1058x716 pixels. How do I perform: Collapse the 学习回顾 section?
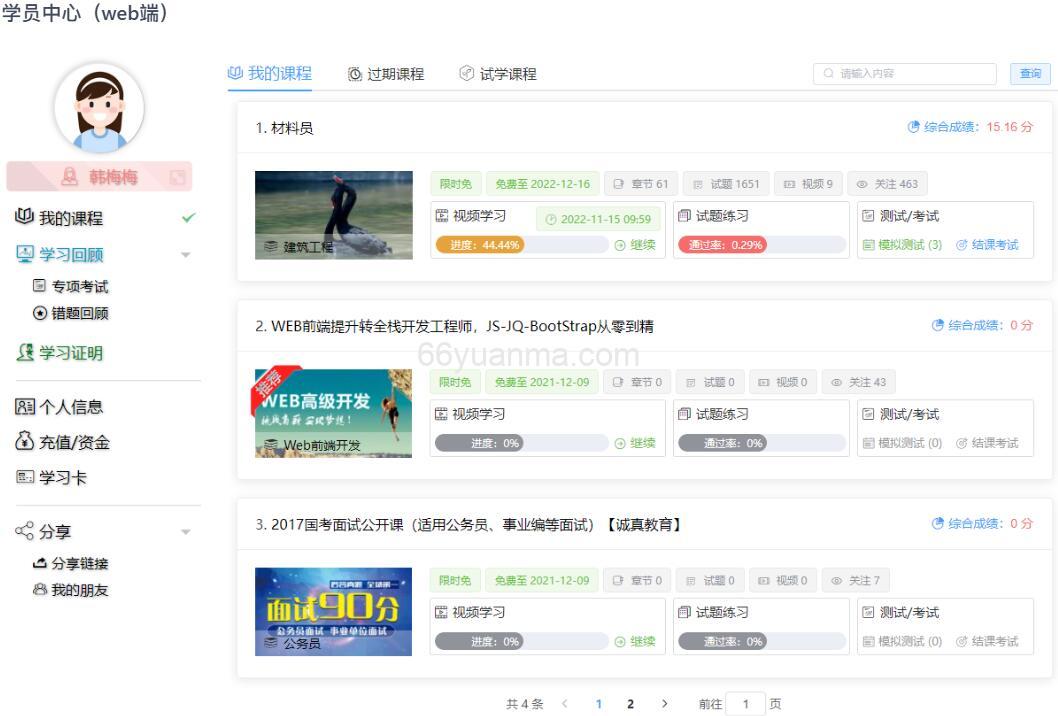click(185, 253)
